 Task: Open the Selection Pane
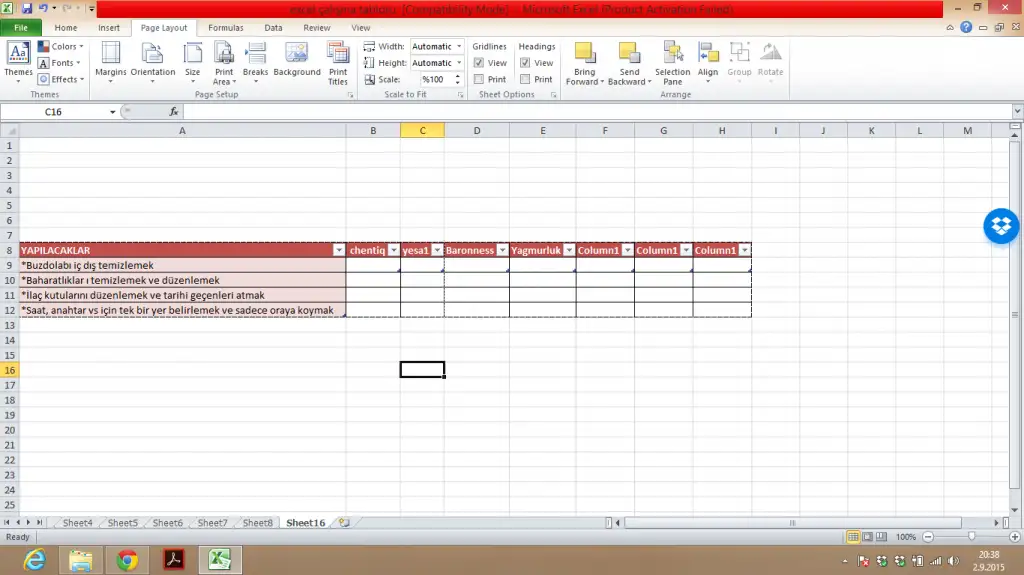(672, 62)
